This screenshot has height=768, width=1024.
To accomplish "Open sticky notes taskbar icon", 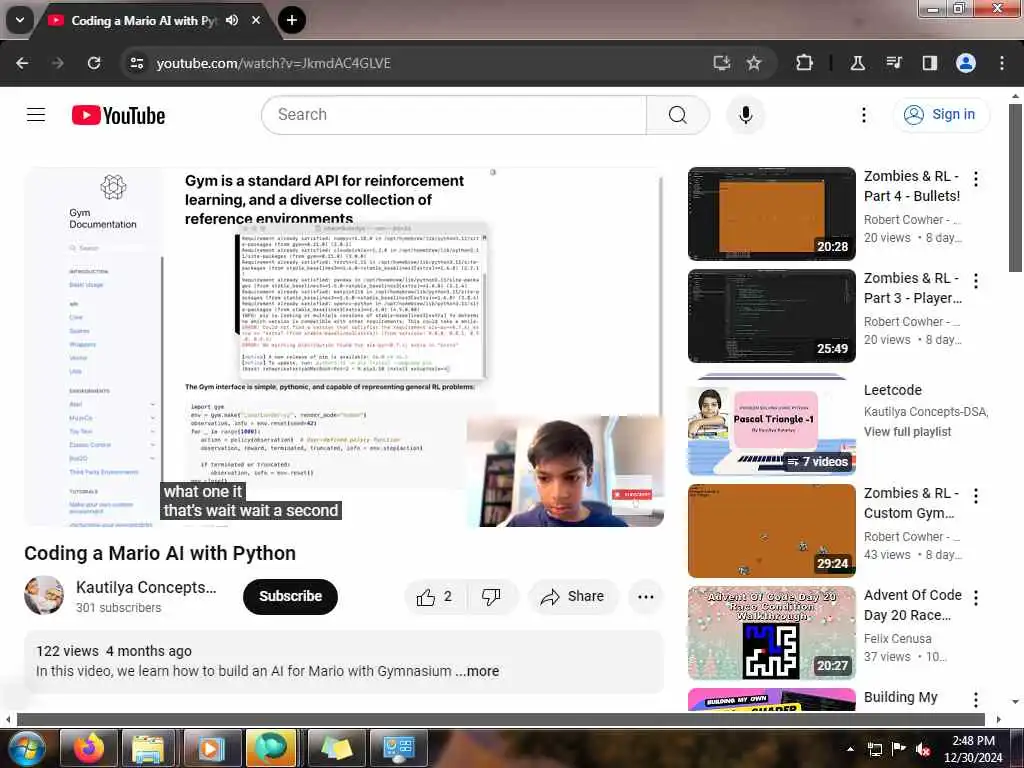I will [x=336, y=748].
